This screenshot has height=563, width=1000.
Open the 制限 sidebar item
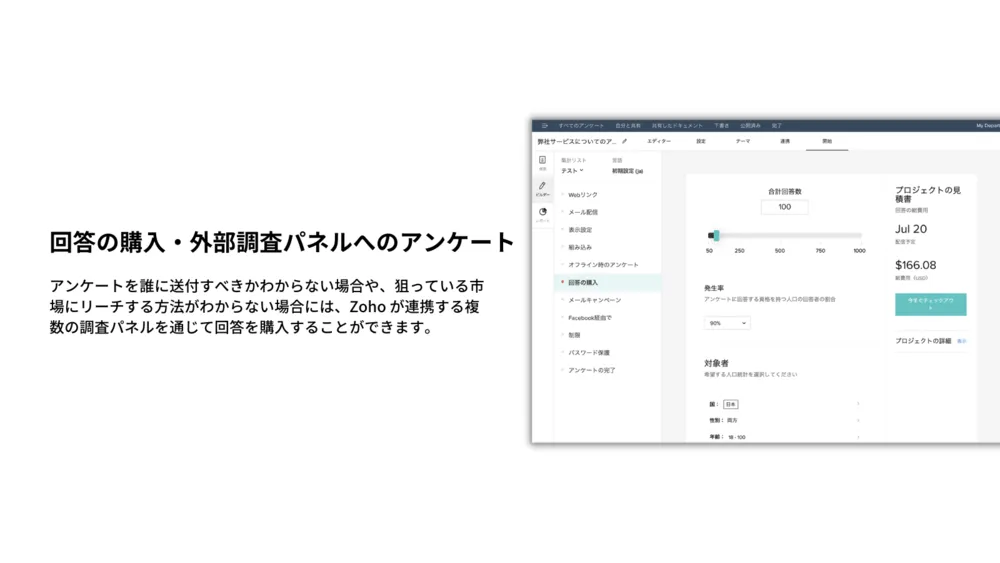coord(574,335)
